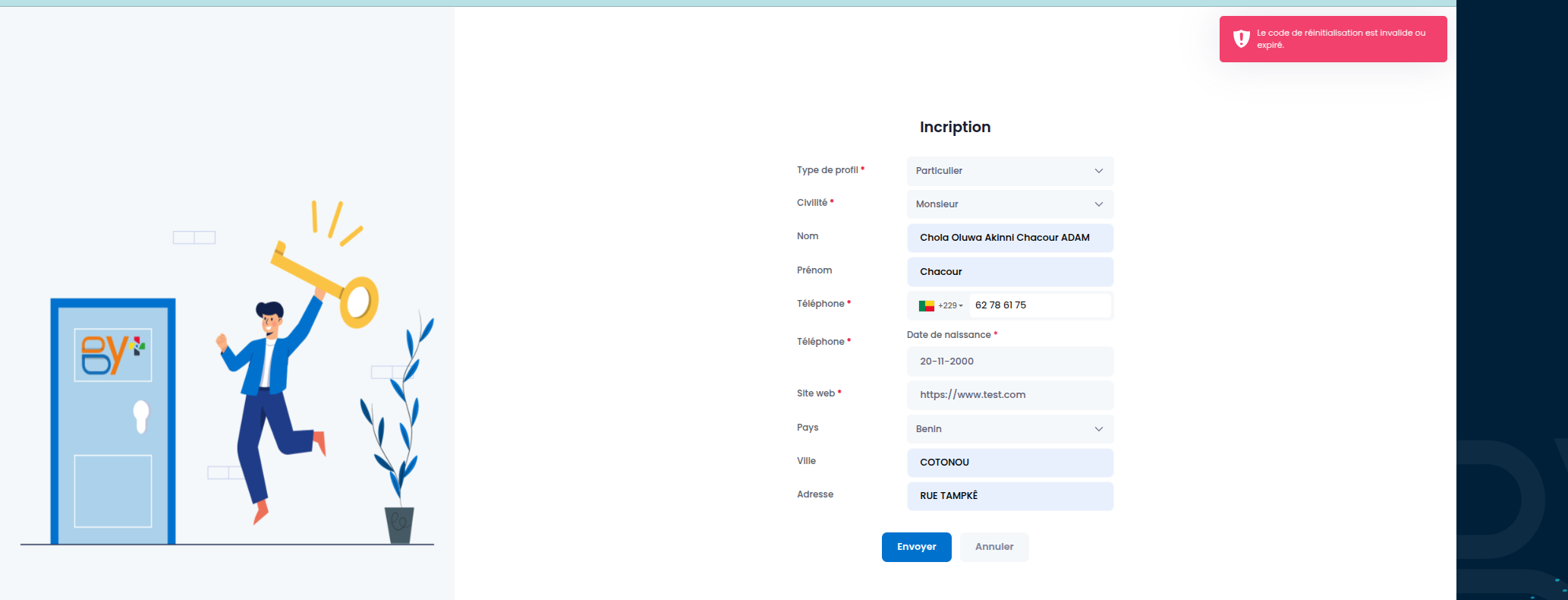Click the keyhole on the blue door
Viewport: 1568px width, 600px height.
[141, 416]
